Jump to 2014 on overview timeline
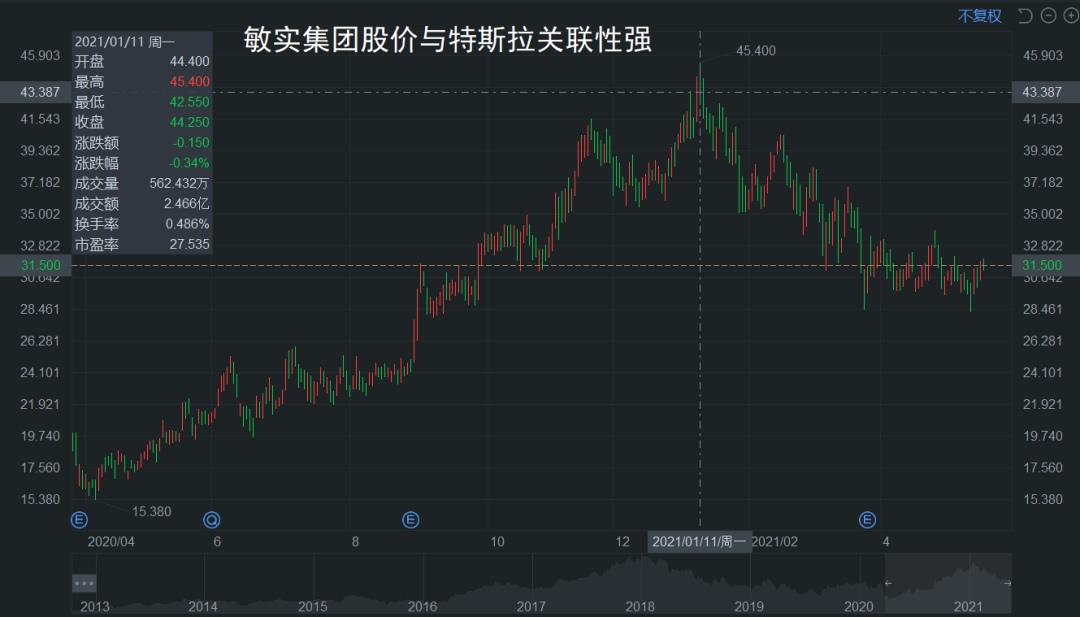 202,607
